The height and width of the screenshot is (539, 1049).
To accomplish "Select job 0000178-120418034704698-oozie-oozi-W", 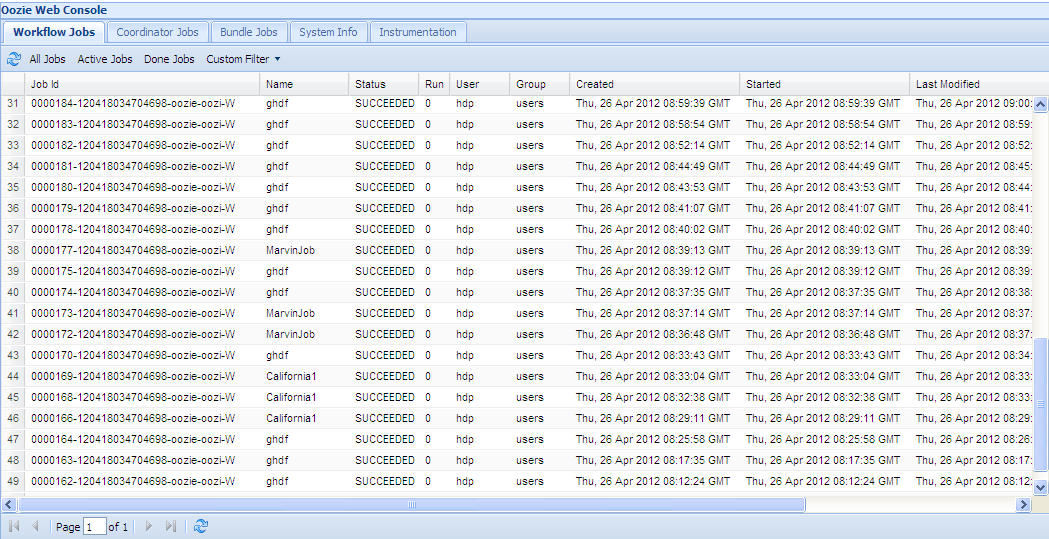I will 133,229.
